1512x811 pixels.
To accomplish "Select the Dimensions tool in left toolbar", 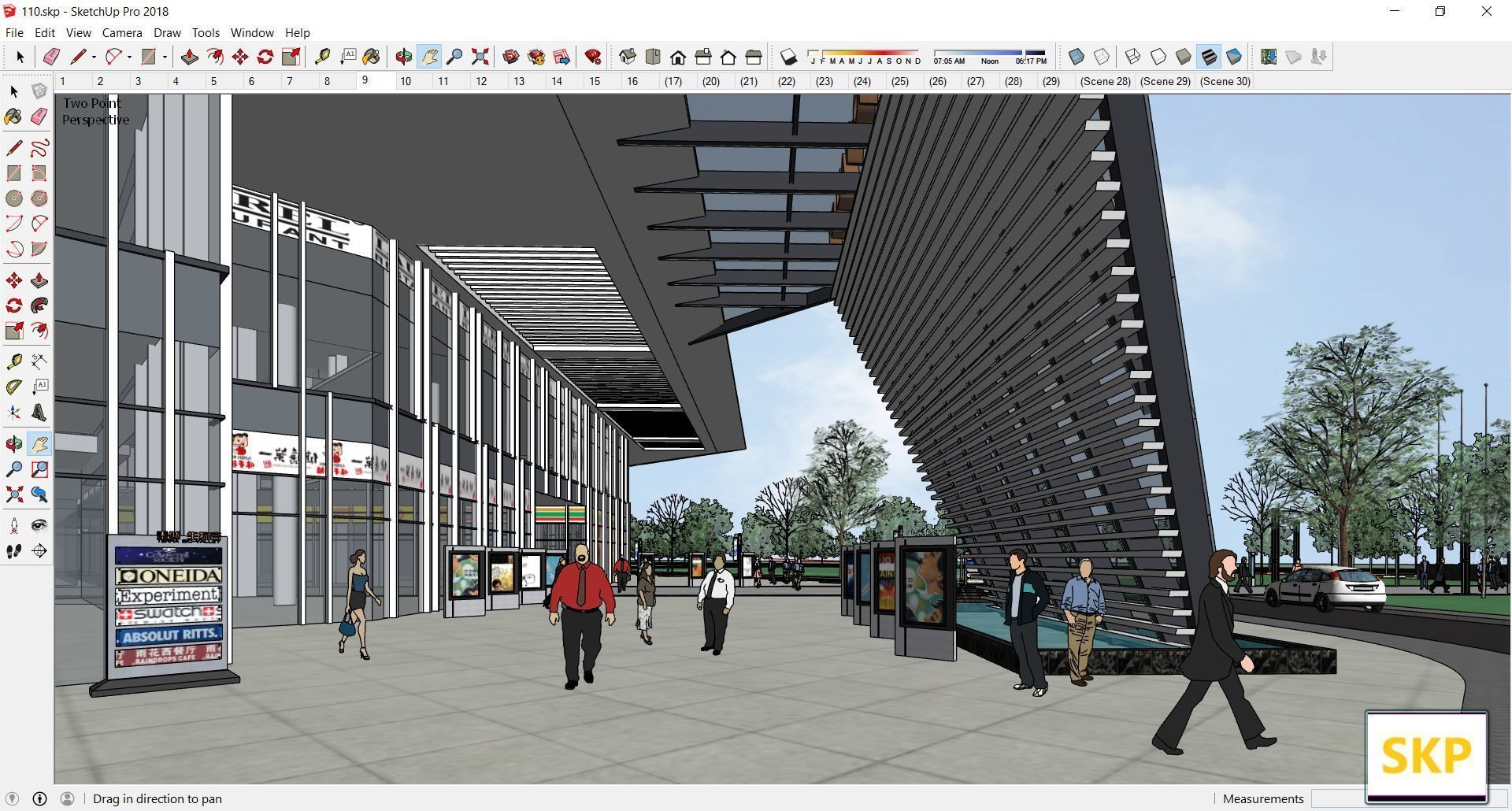I will point(39,362).
